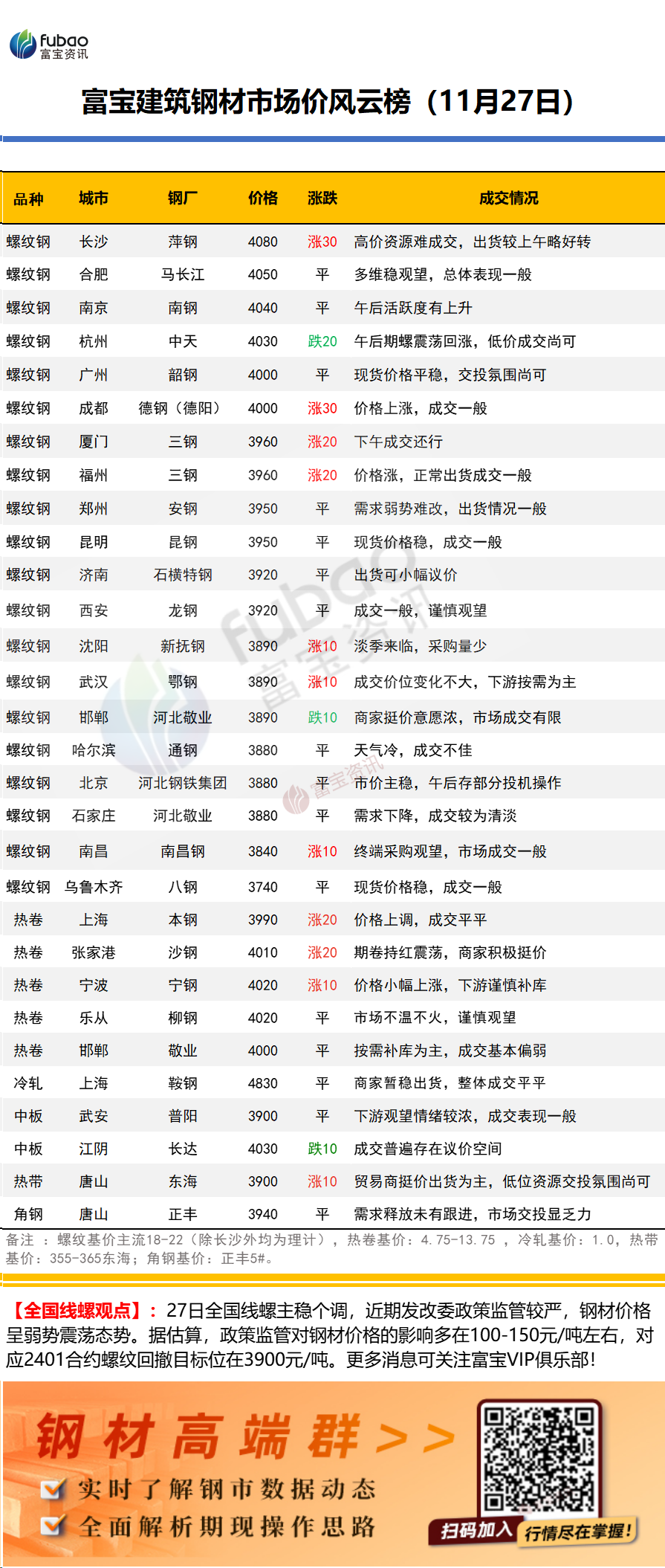Click the remark 期卷持红震荡，商家积极挺价

click(450, 952)
